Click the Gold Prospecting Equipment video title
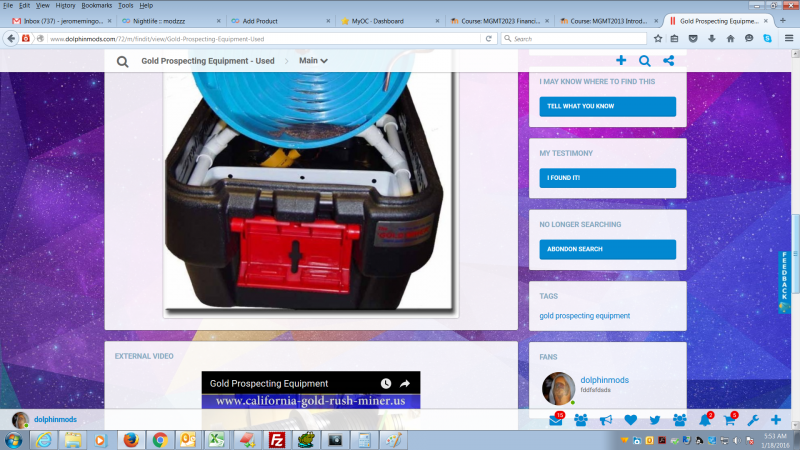The height and width of the screenshot is (450, 800). click(269, 384)
